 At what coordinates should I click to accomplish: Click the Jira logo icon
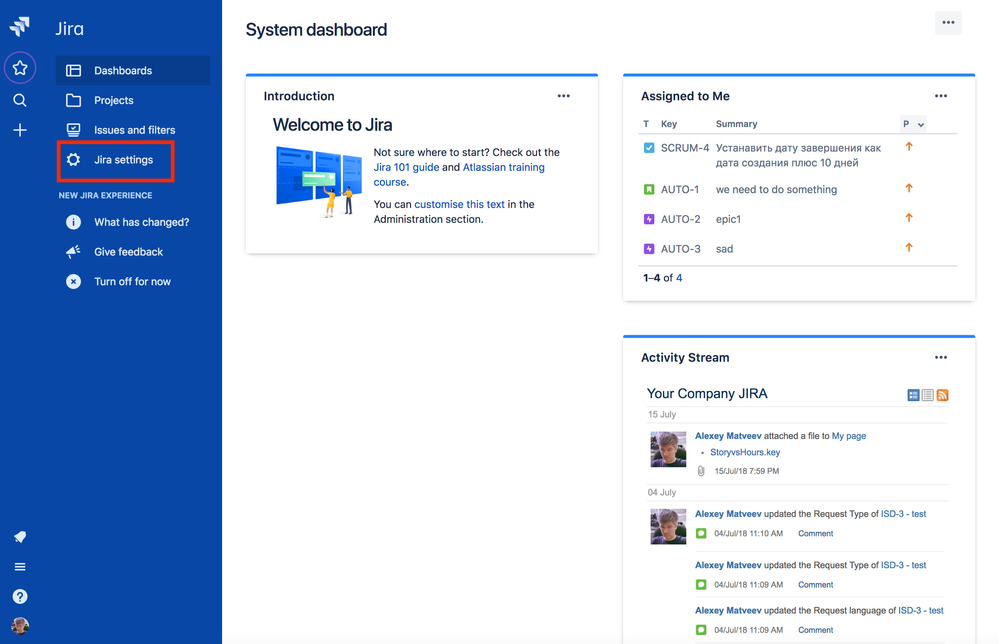tap(20, 26)
